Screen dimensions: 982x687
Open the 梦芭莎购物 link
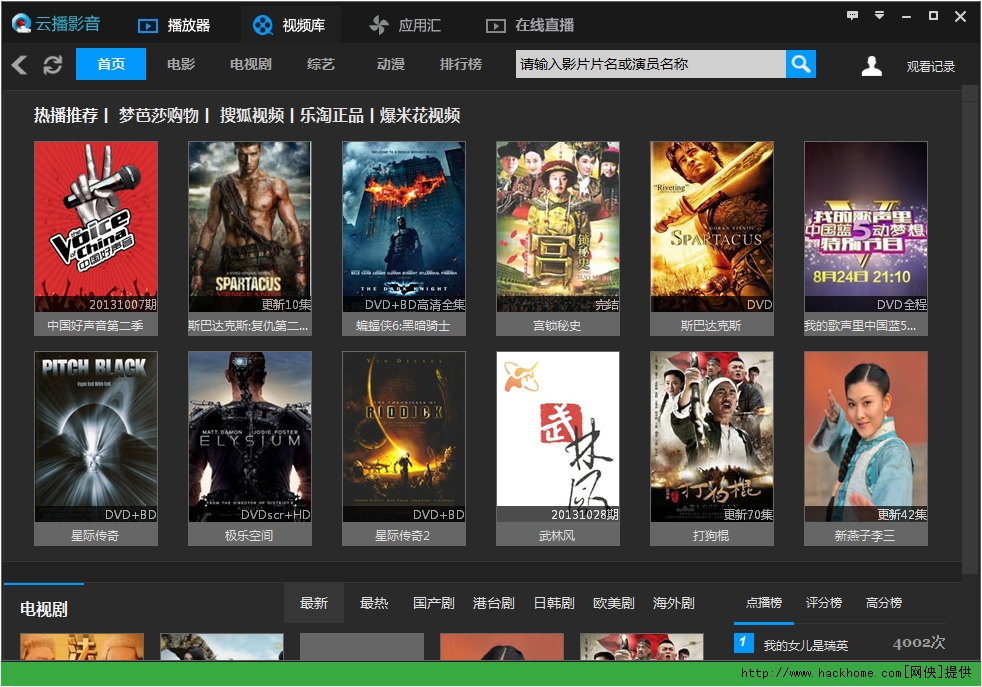pyautogui.click(x=158, y=115)
